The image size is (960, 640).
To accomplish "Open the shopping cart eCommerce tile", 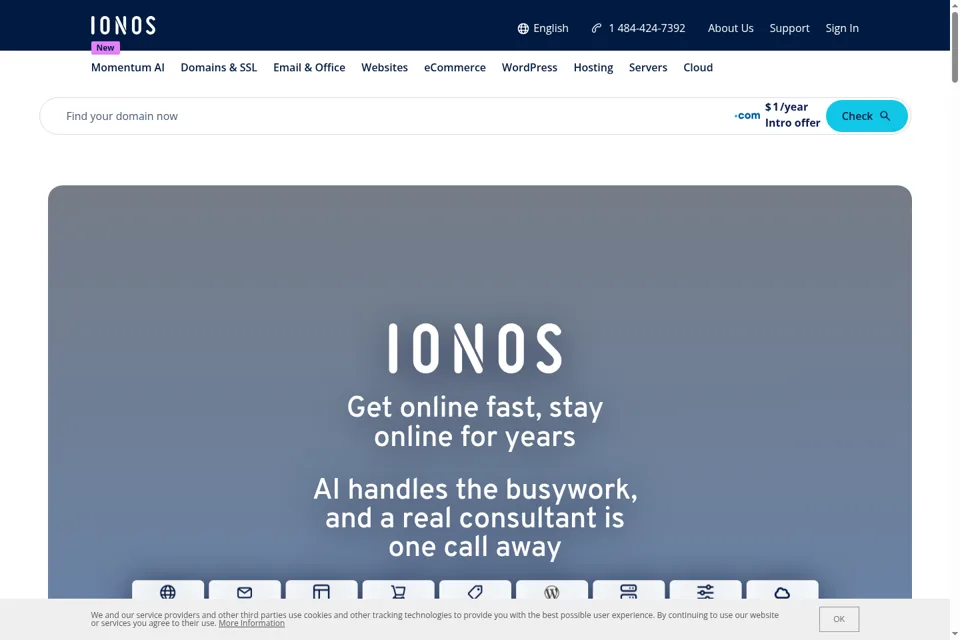I will 399,590.
